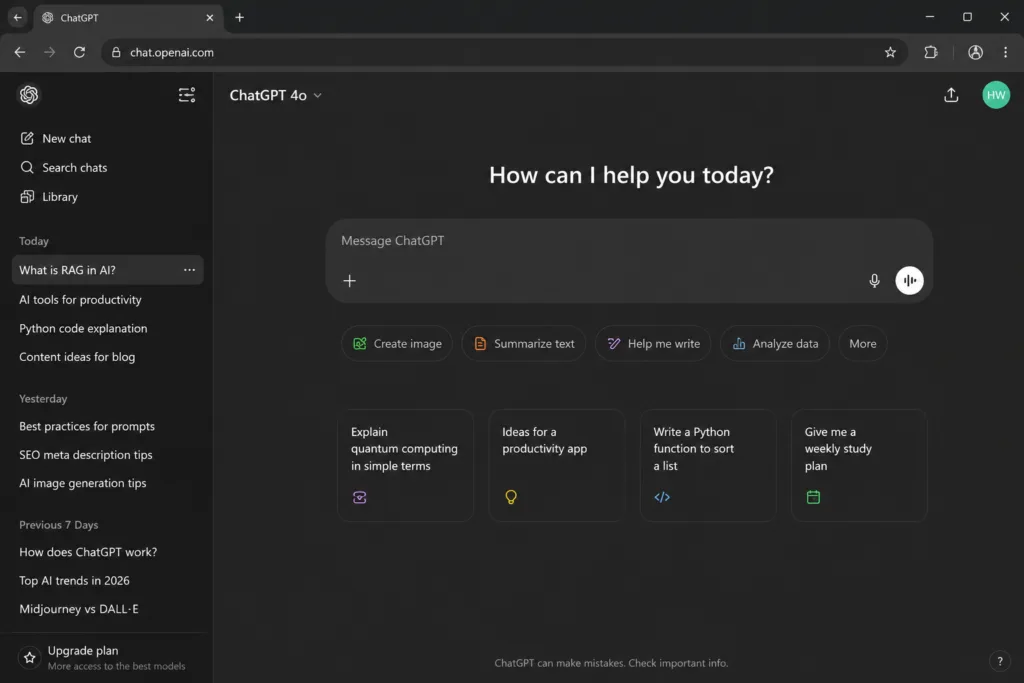The image size is (1024, 683).
Task: Open chat 'What is RAG in AI?'
Action: pos(108,270)
